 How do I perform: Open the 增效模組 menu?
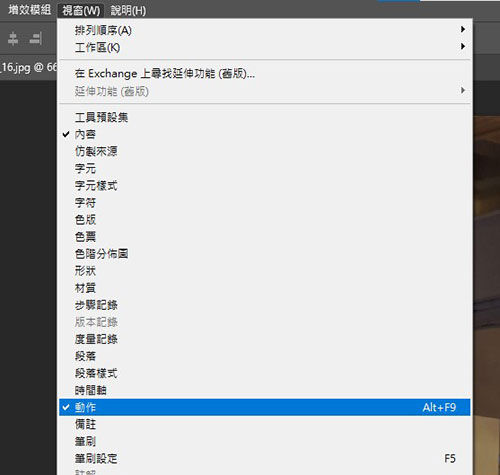[x=30, y=10]
